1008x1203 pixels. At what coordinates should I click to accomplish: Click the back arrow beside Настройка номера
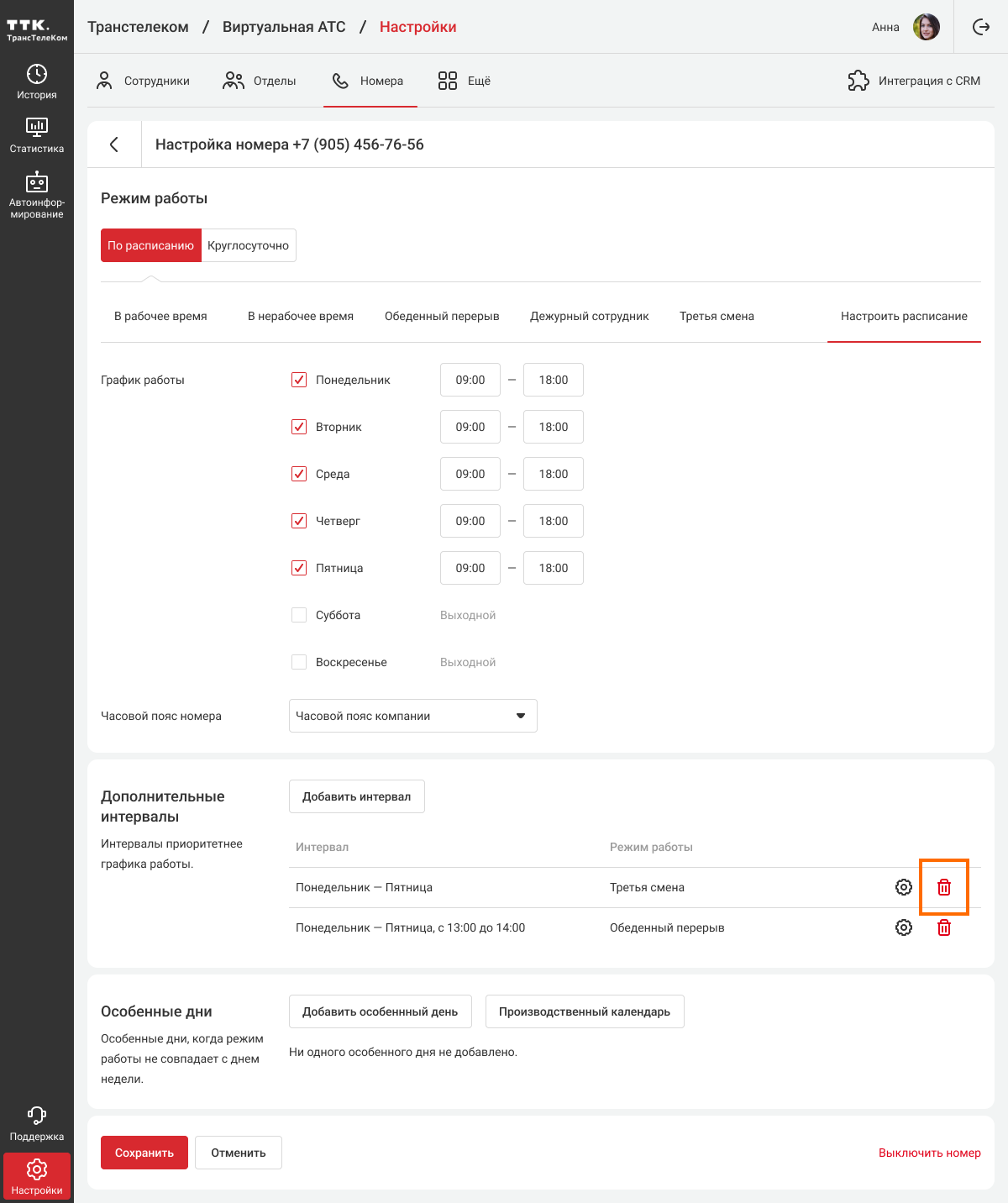pos(114,144)
